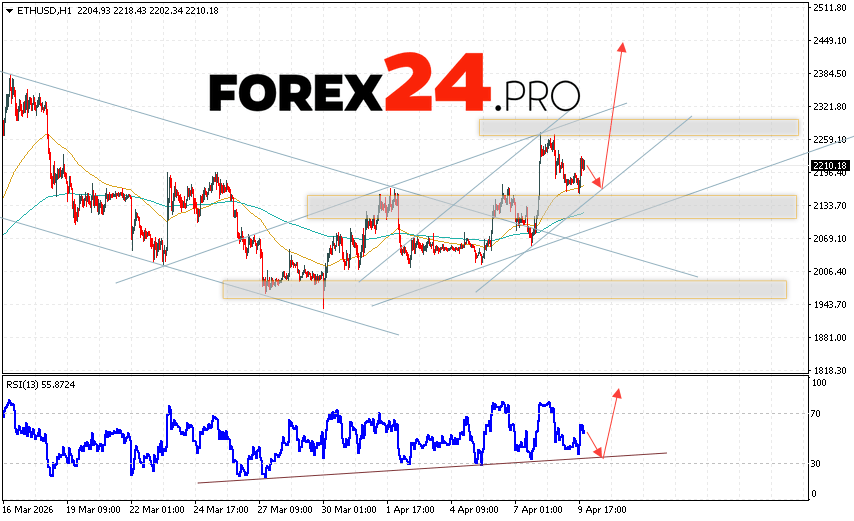This screenshot has width=854, height=521.
Task: Click the 1881.00 price axis label
Action: [831, 338]
